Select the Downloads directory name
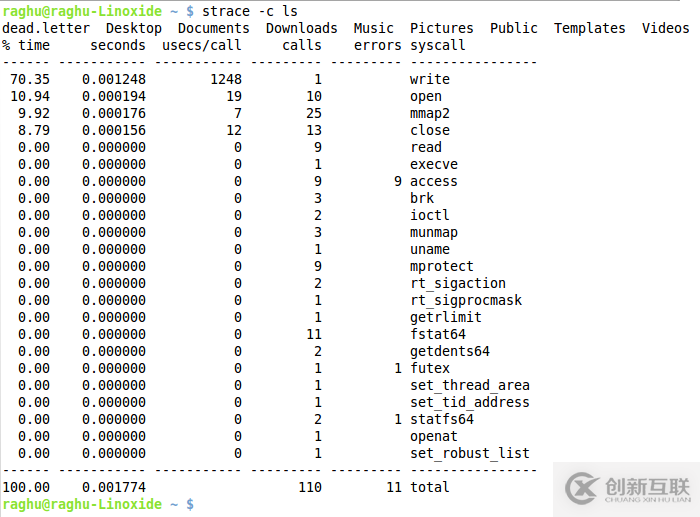This screenshot has width=700, height=517. [301, 28]
